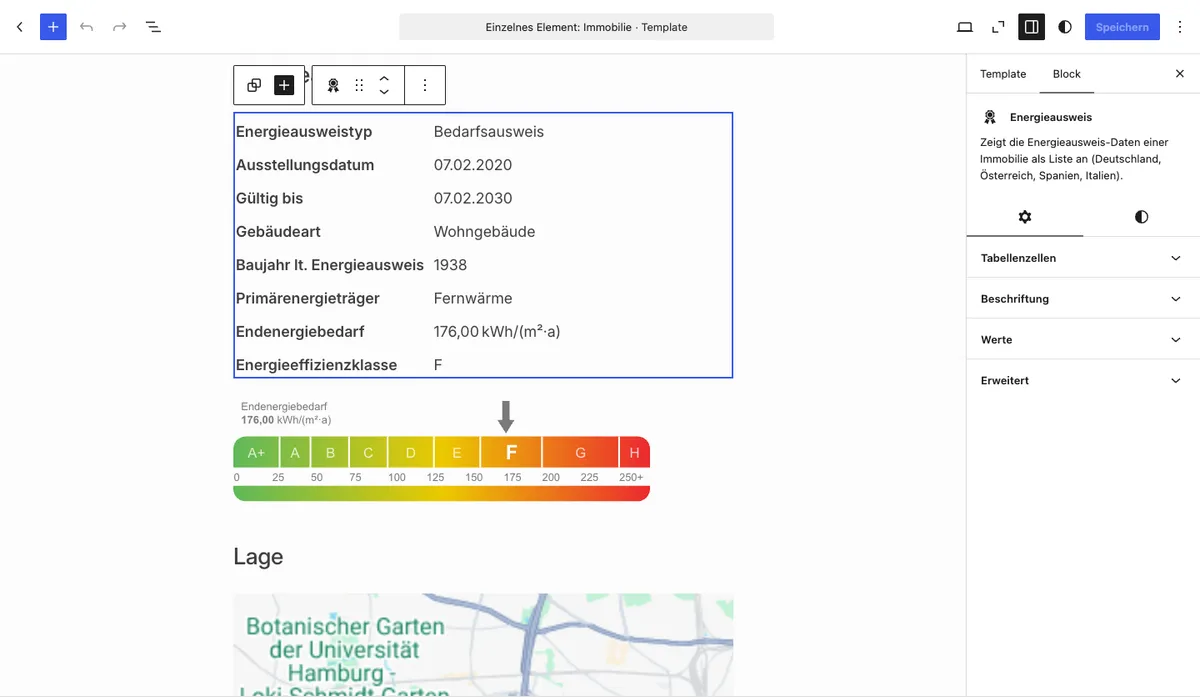Undo the last change
This screenshot has height=697, width=1200.
tap(87, 27)
